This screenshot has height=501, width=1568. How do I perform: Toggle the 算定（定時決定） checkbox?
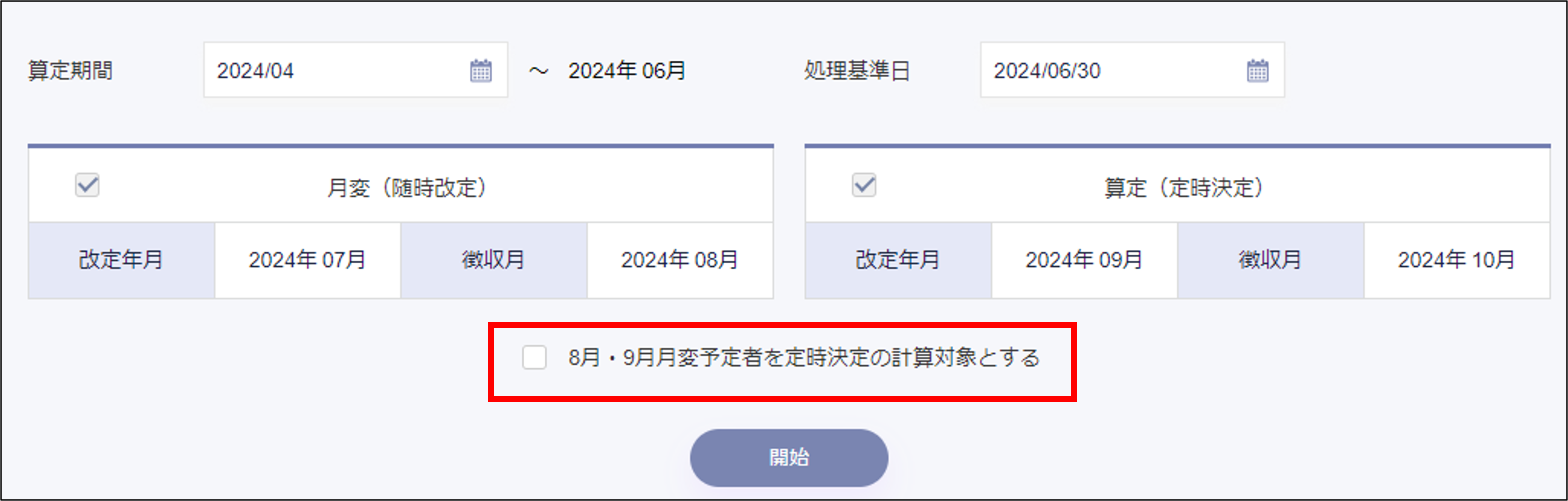[864, 185]
